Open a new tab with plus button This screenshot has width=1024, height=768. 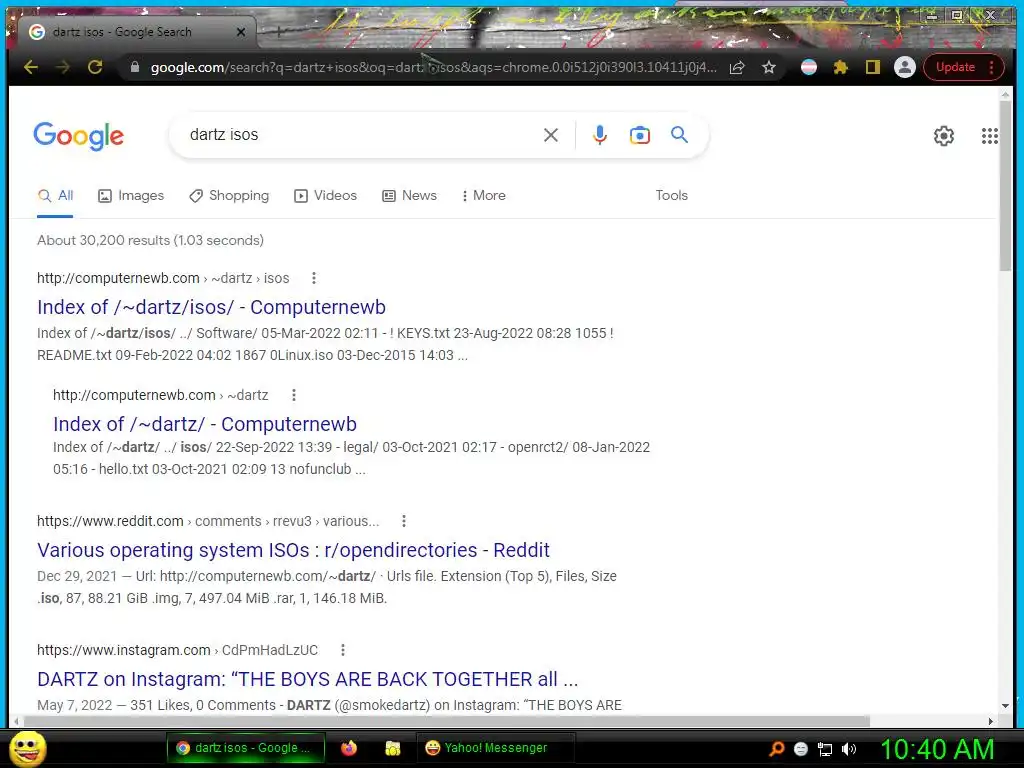tap(279, 31)
